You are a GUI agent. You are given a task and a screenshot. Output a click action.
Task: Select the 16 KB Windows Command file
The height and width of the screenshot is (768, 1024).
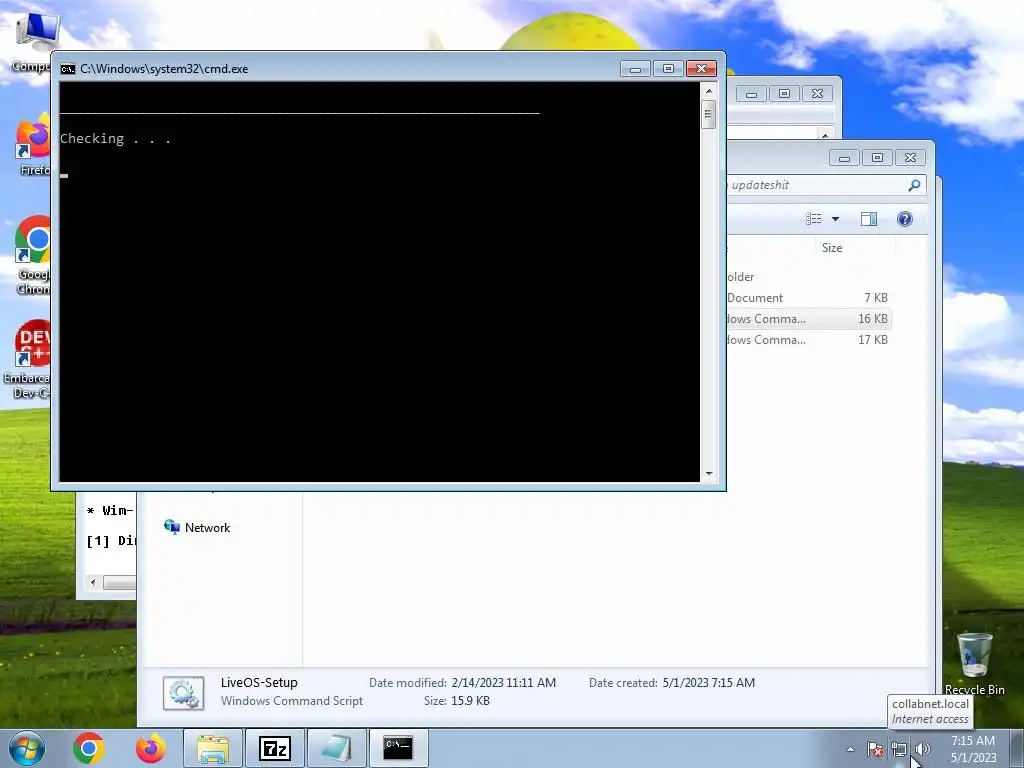(808, 319)
